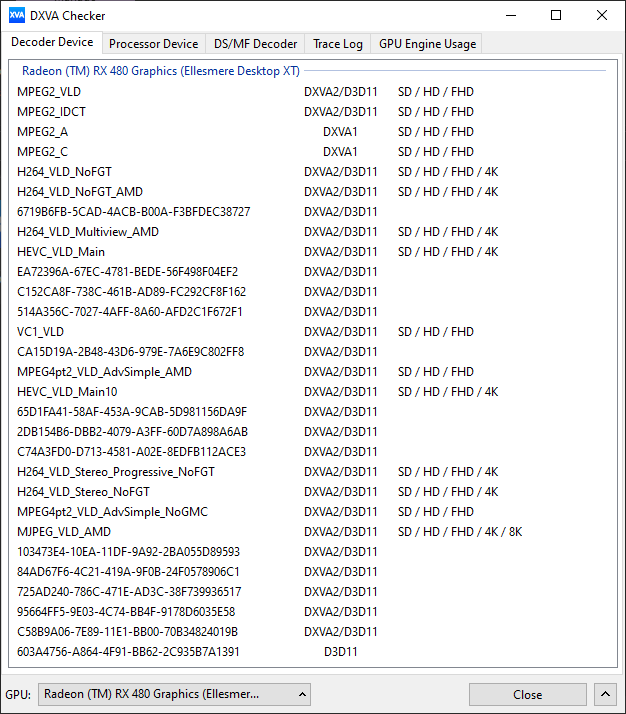The width and height of the screenshot is (626, 714).
Task: Select GUID 725AD240-786C-471E-AD3C-38F739936517
Action: tap(312, 592)
